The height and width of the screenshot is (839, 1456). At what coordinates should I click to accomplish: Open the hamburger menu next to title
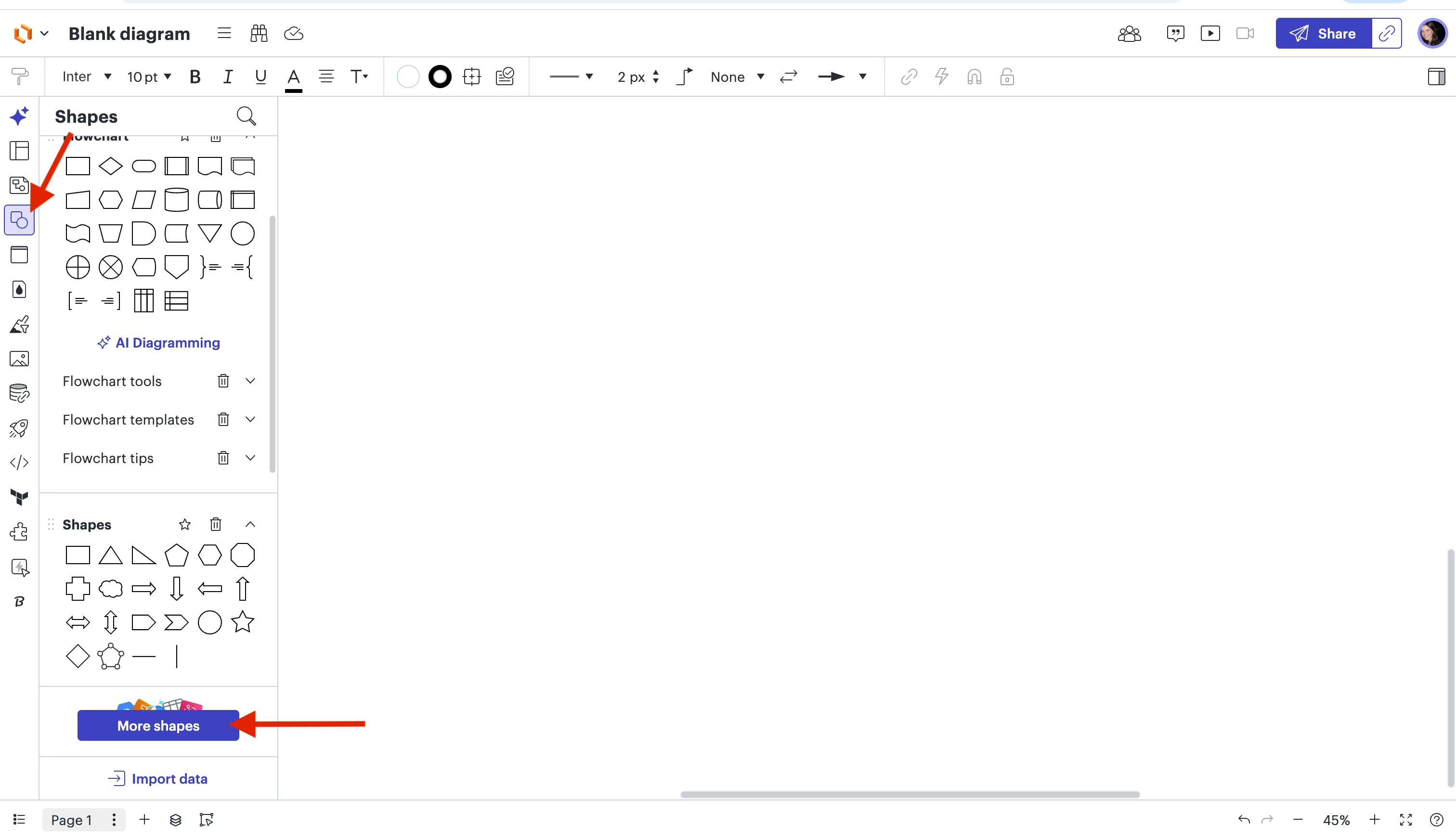[224, 33]
